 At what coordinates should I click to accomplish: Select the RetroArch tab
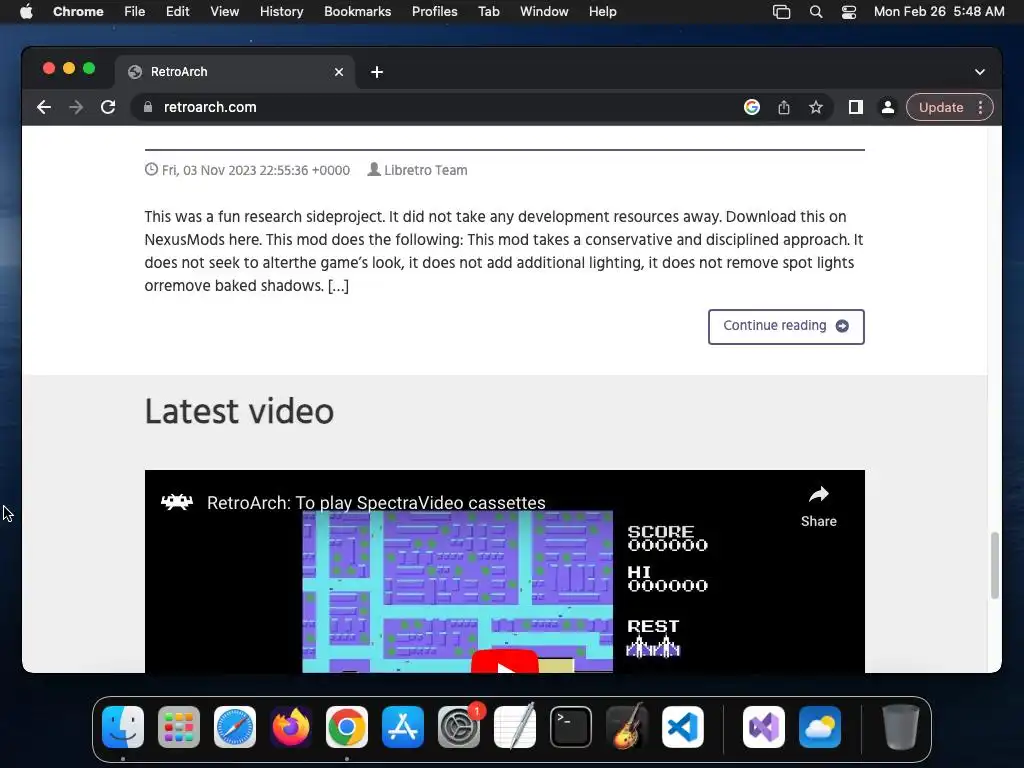(x=235, y=72)
